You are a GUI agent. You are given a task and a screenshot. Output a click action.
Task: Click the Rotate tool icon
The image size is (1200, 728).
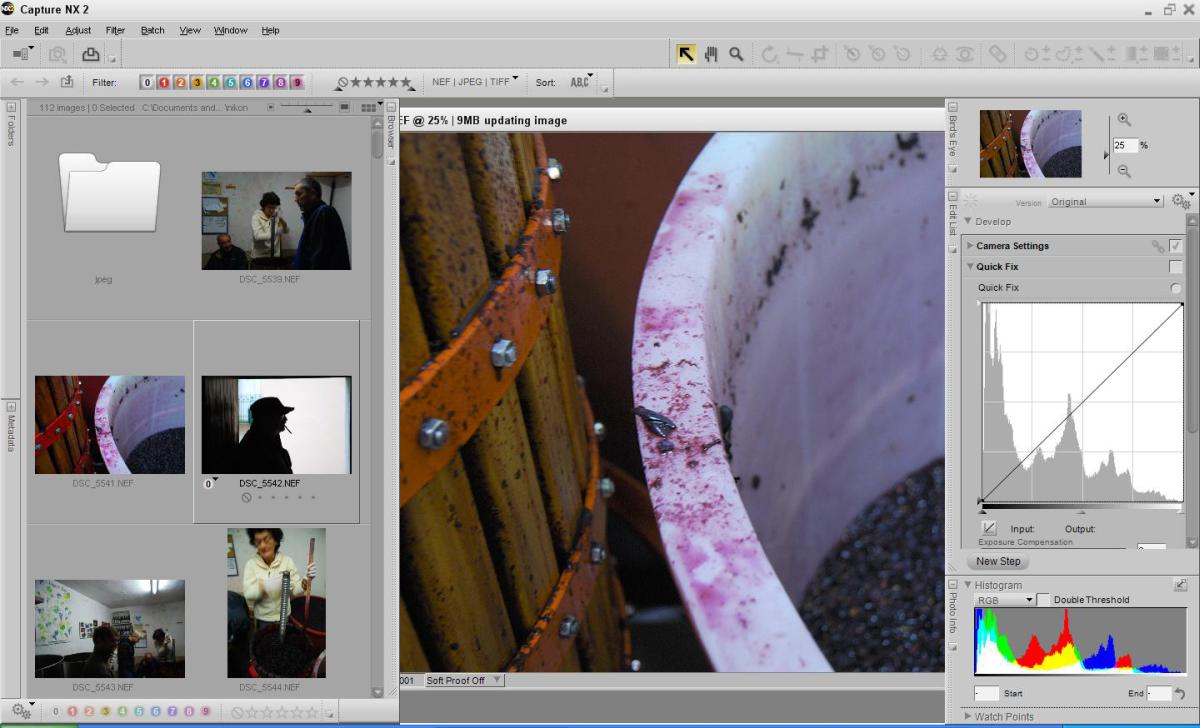tap(769, 54)
